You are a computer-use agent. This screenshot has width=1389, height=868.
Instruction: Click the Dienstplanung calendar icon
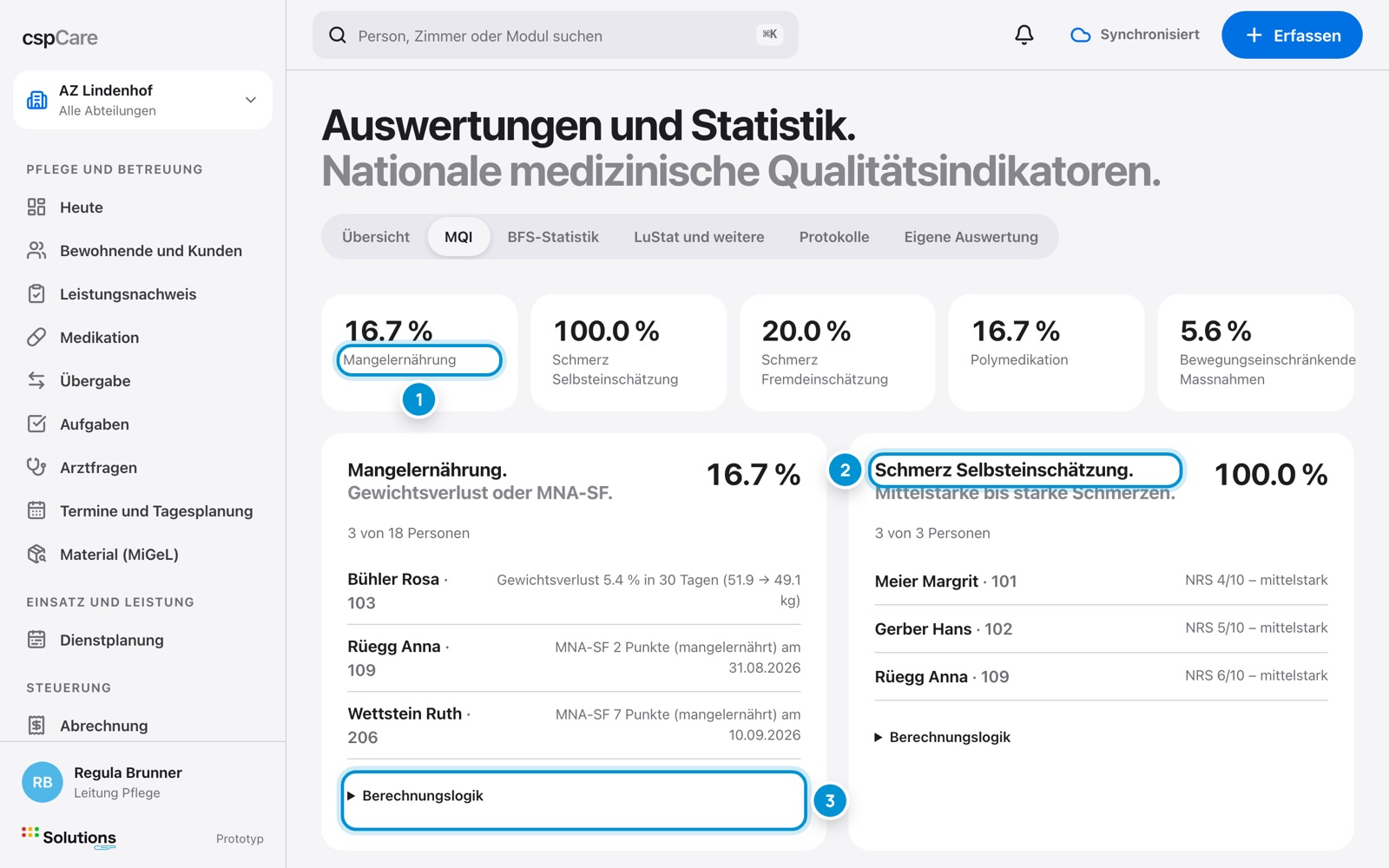tap(36, 640)
